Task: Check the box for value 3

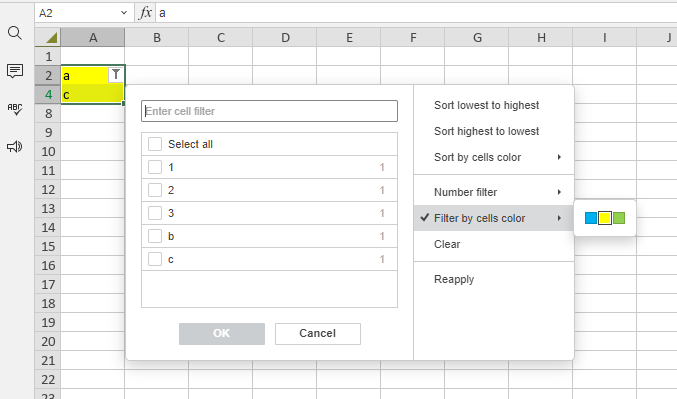Action: point(155,213)
